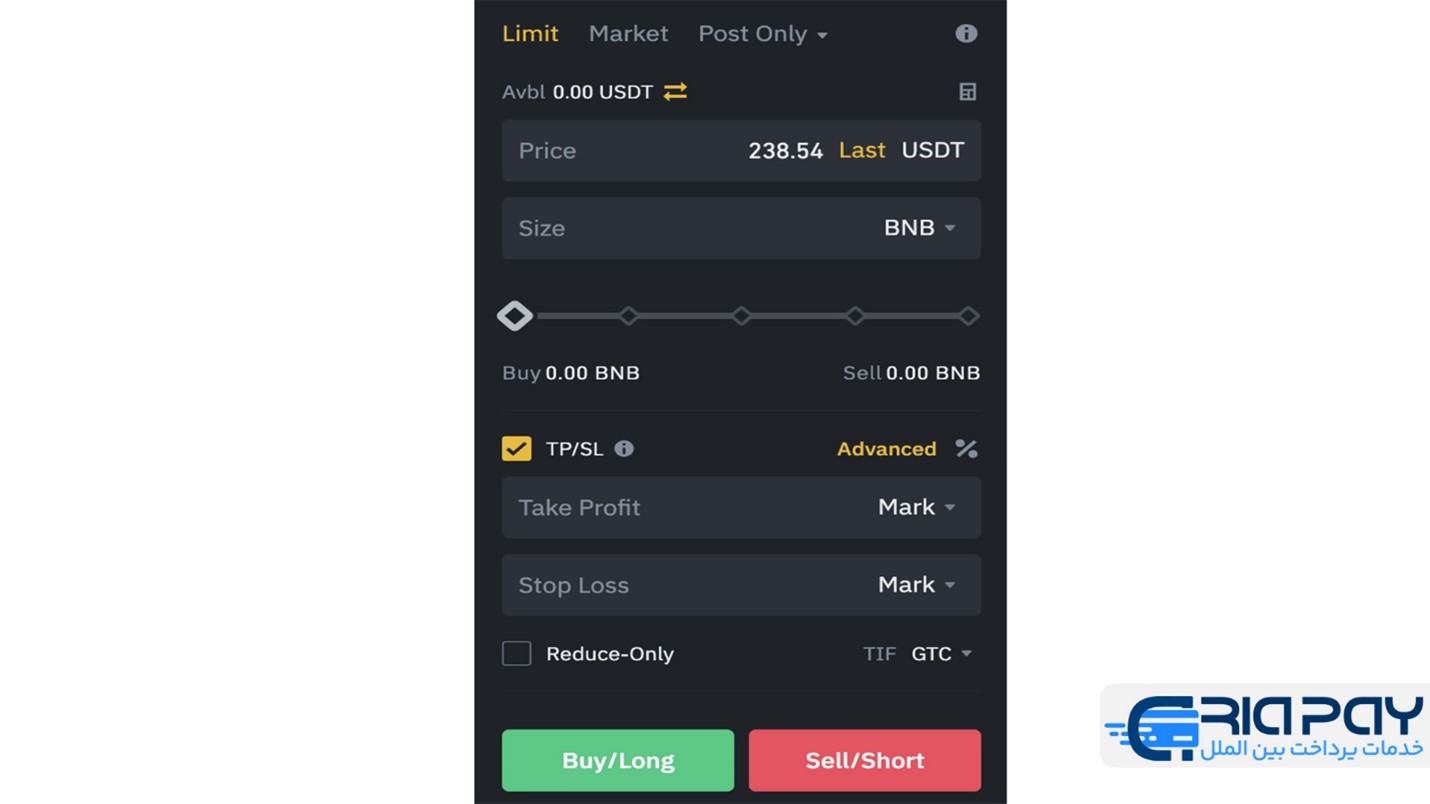The width and height of the screenshot is (1430, 804).
Task: Open the Advanced TP/SL link
Action: (886, 449)
